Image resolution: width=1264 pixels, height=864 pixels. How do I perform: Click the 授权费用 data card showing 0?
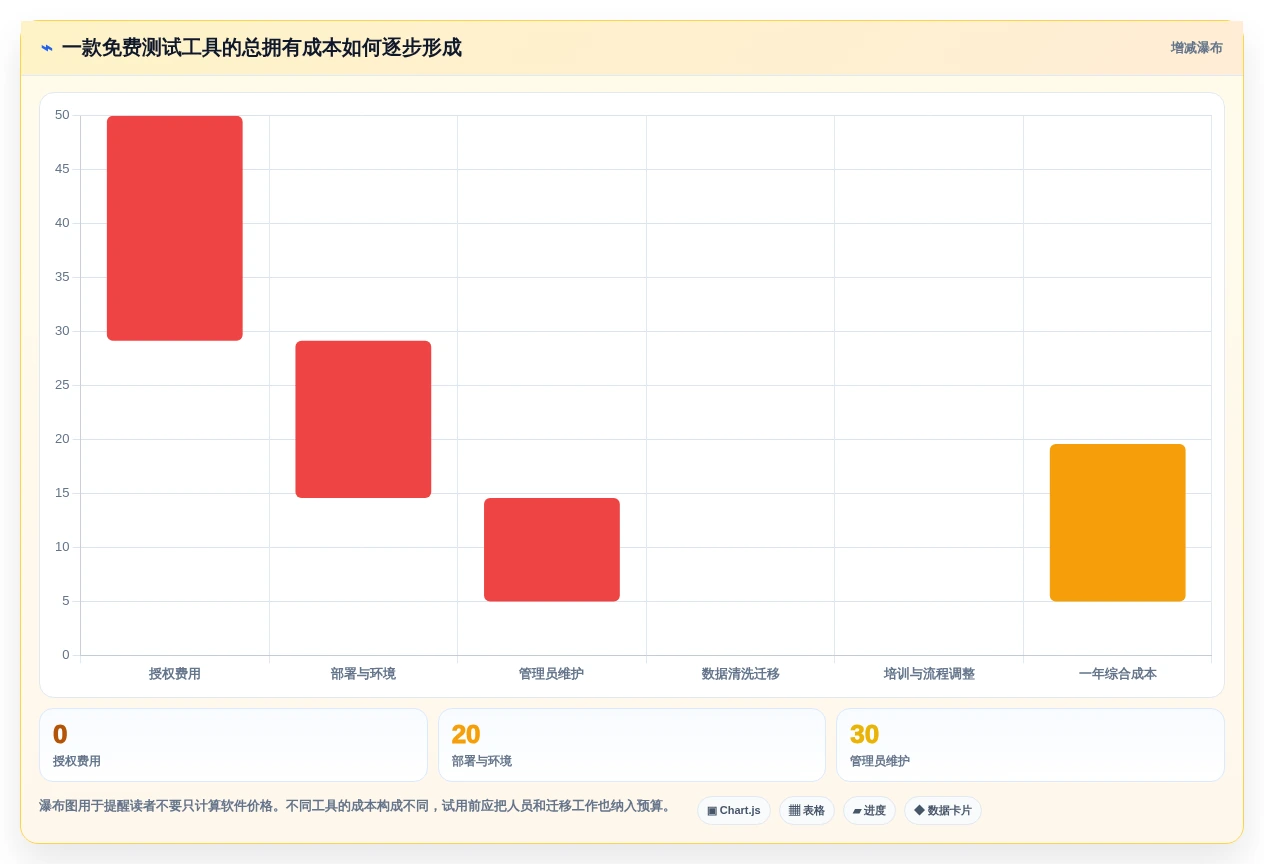(x=233, y=745)
